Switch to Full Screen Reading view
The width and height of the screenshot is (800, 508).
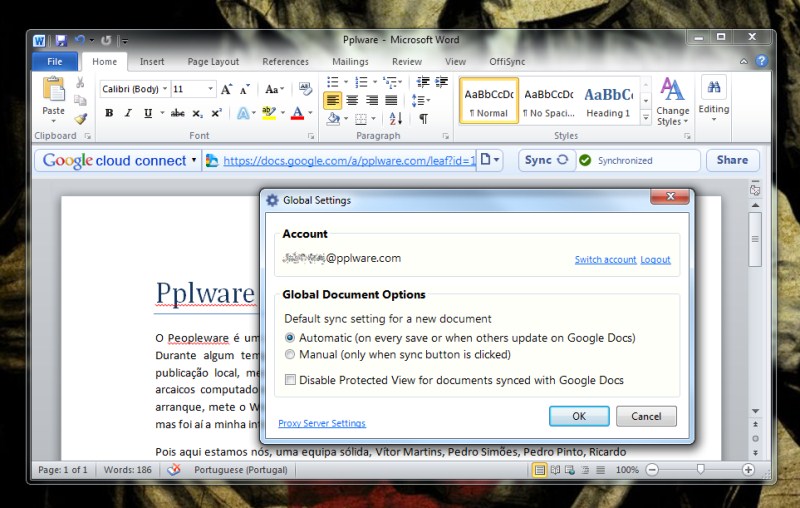pyautogui.click(x=555, y=470)
